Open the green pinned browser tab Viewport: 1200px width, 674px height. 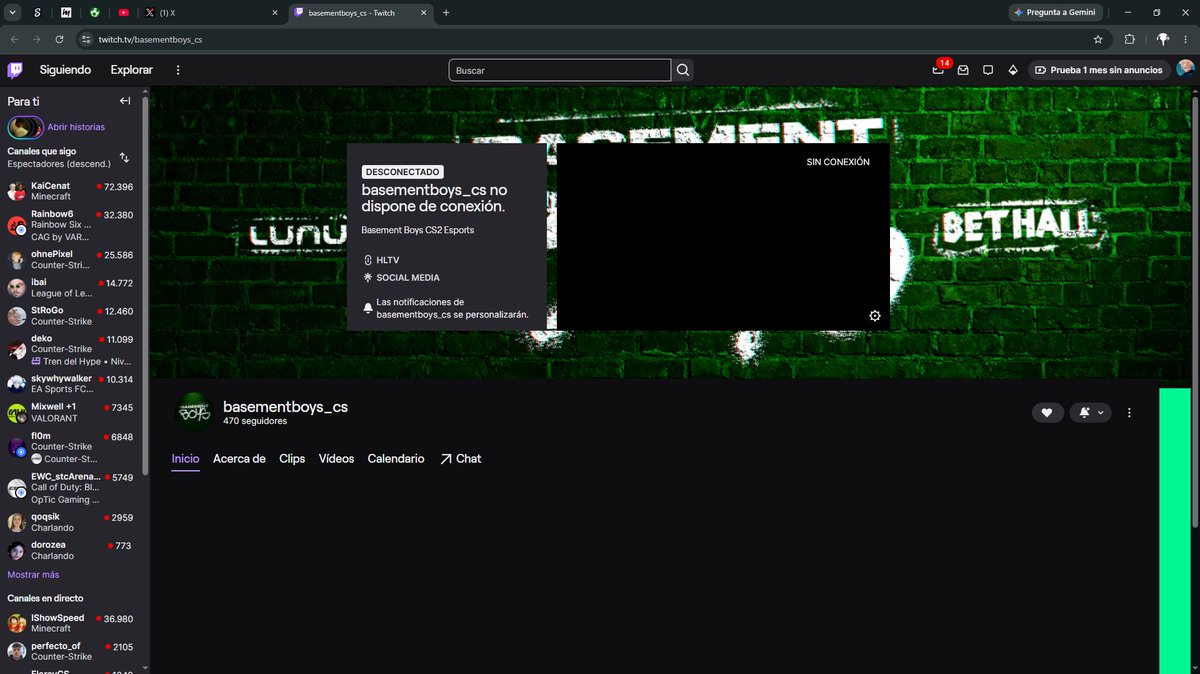94,12
